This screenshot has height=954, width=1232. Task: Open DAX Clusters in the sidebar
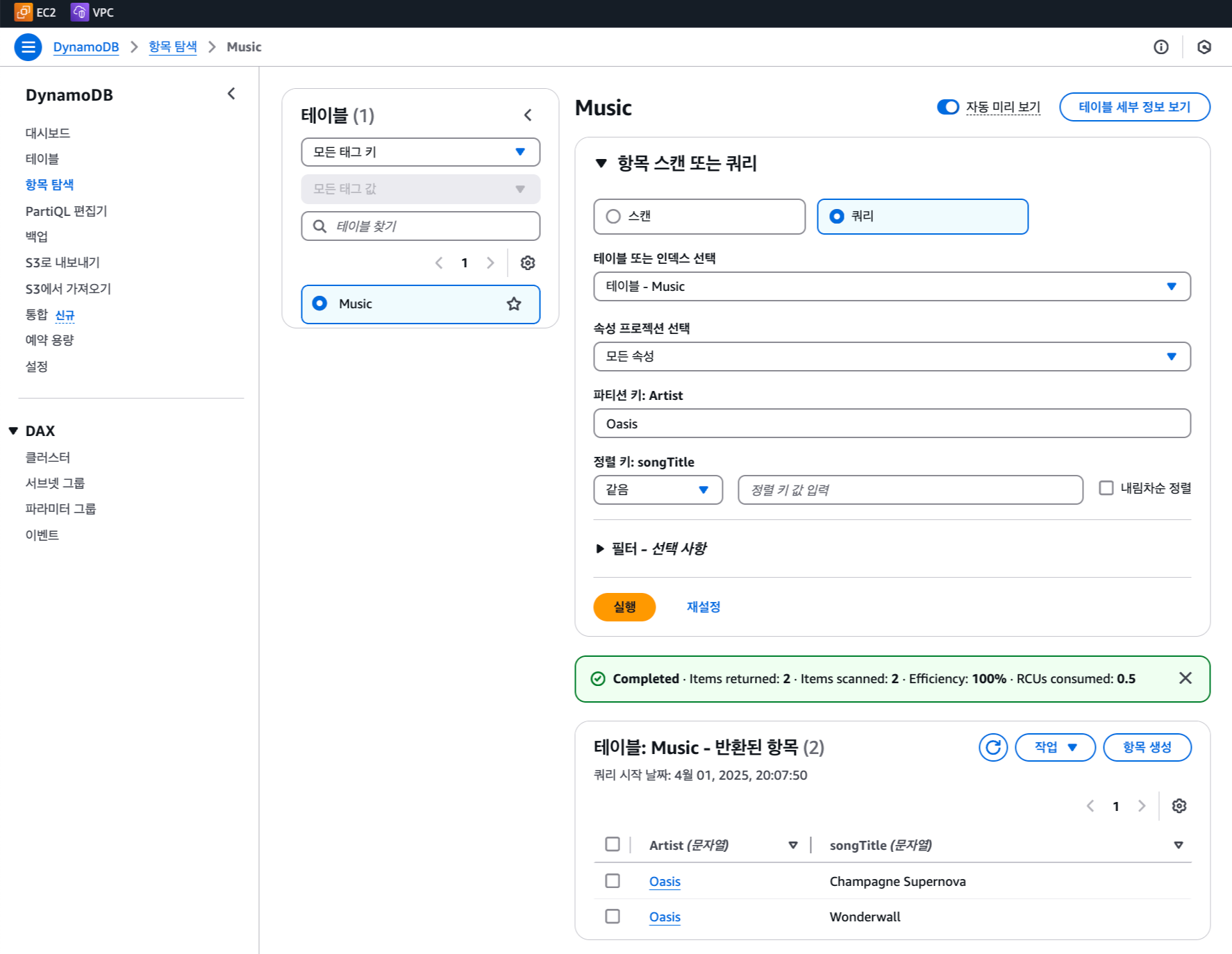pyautogui.click(x=48, y=458)
